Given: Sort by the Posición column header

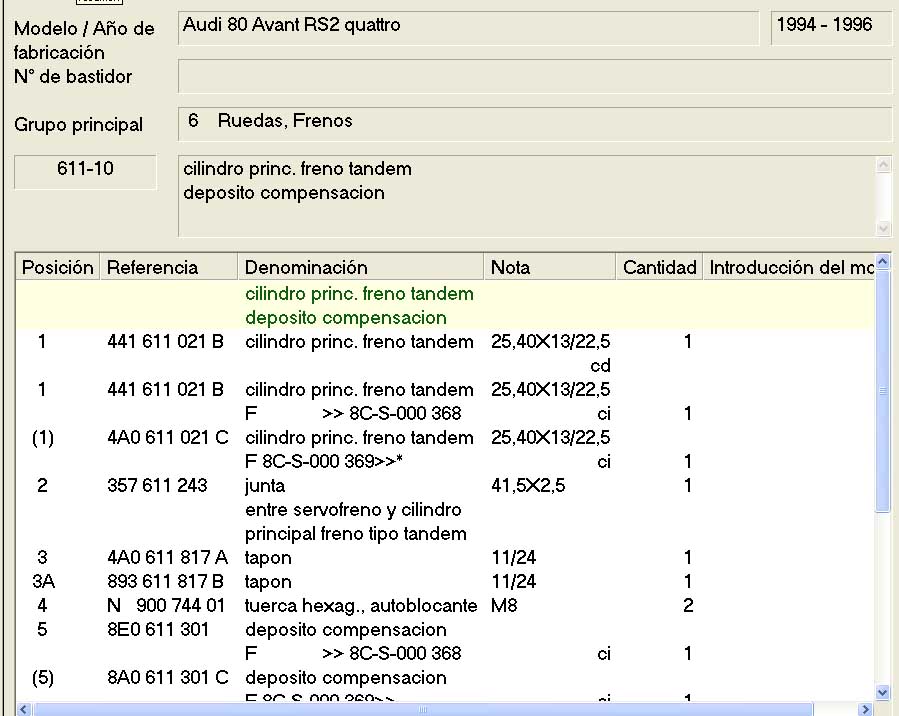Looking at the screenshot, I should click(x=57, y=267).
